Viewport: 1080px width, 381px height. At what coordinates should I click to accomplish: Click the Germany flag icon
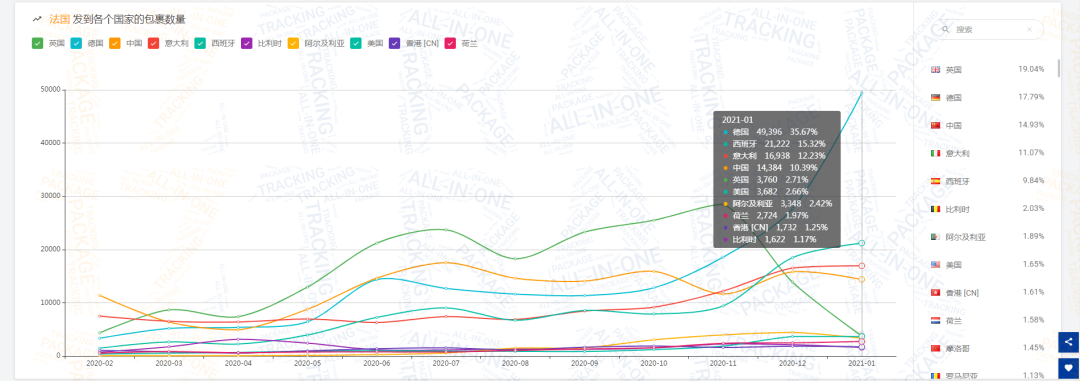coord(935,98)
